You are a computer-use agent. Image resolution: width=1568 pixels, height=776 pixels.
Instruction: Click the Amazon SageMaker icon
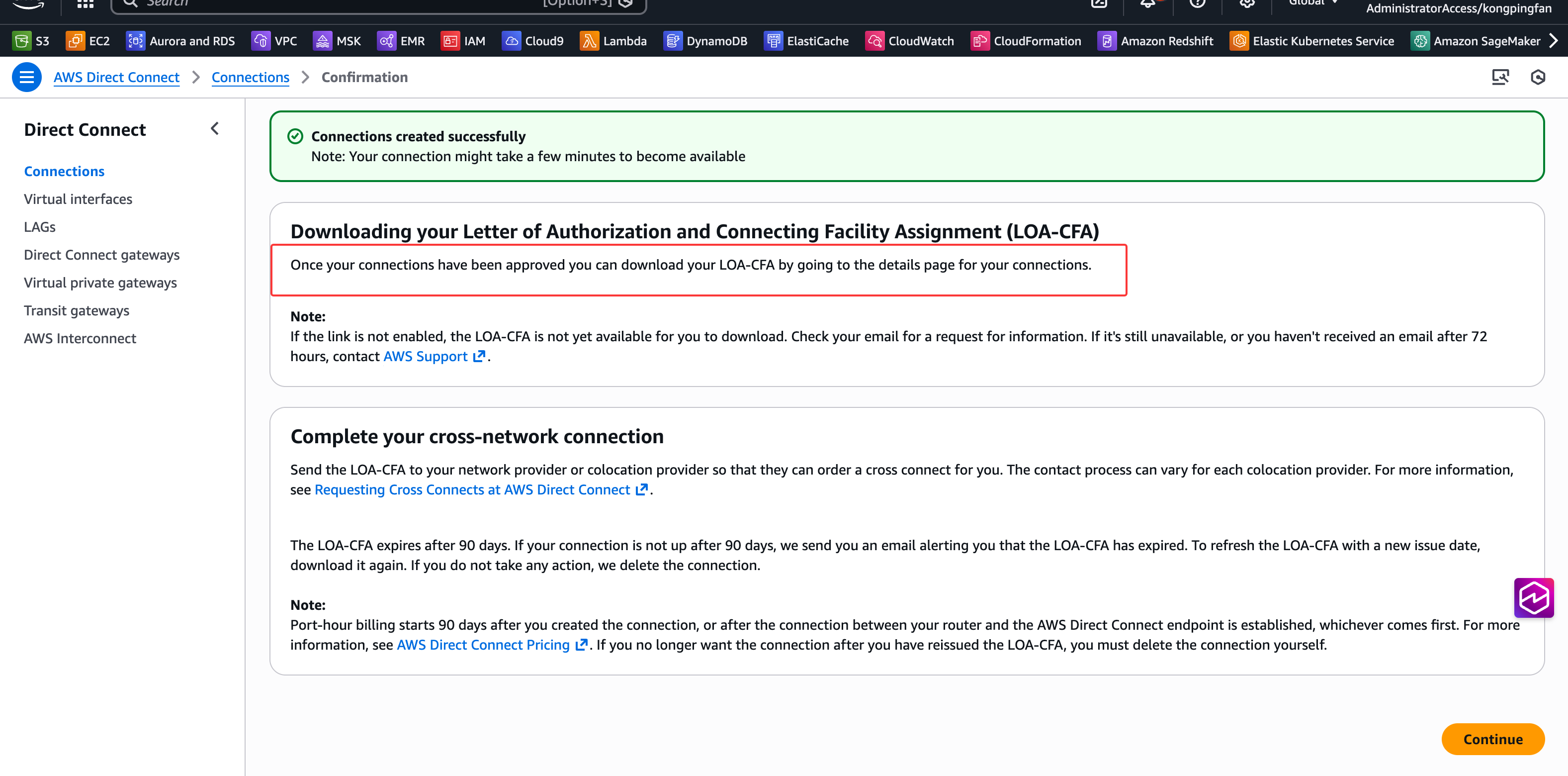pyautogui.click(x=1419, y=41)
